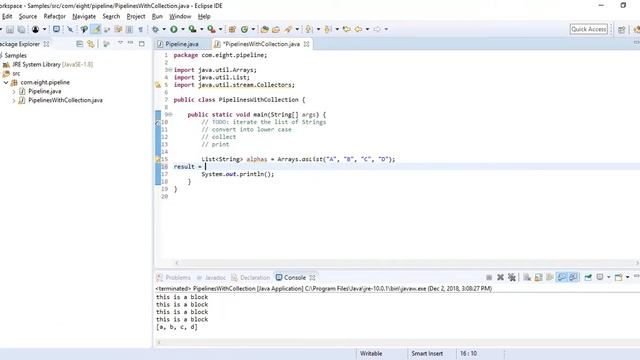
Task: Open dropdown arrow next to Debug icon
Action: (x=164, y=29)
